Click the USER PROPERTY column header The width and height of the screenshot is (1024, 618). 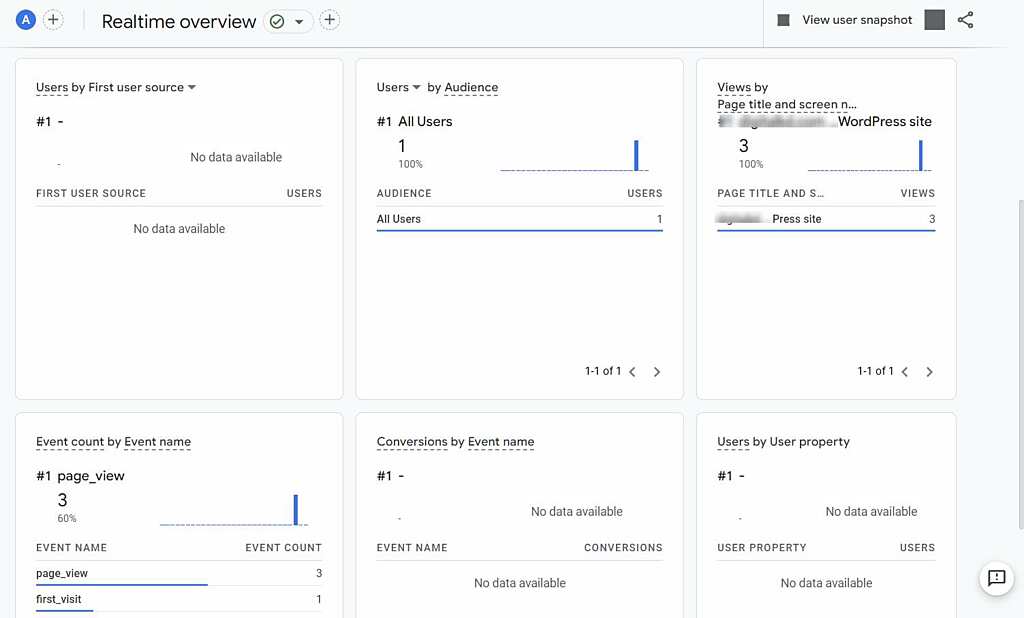pyautogui.click(x=761, y=547)
